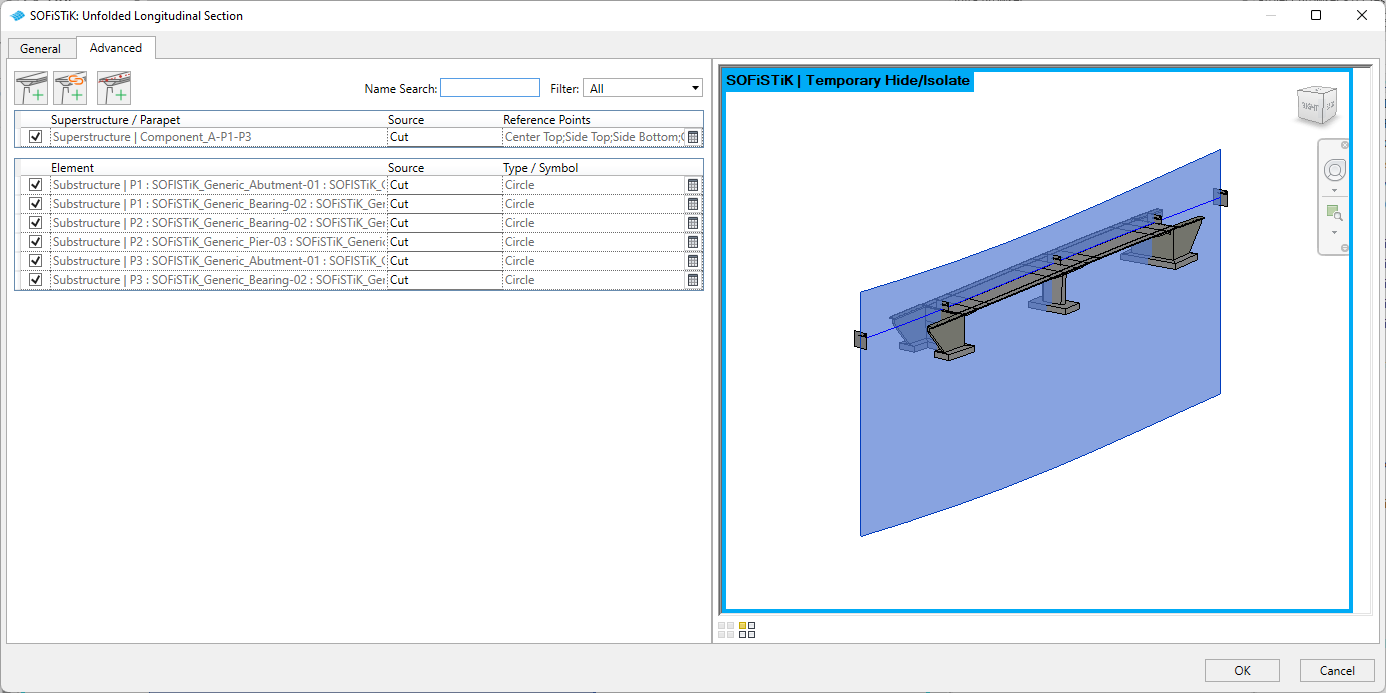Select the zoom region icon in navigation bar

[x=1334, y=212]
